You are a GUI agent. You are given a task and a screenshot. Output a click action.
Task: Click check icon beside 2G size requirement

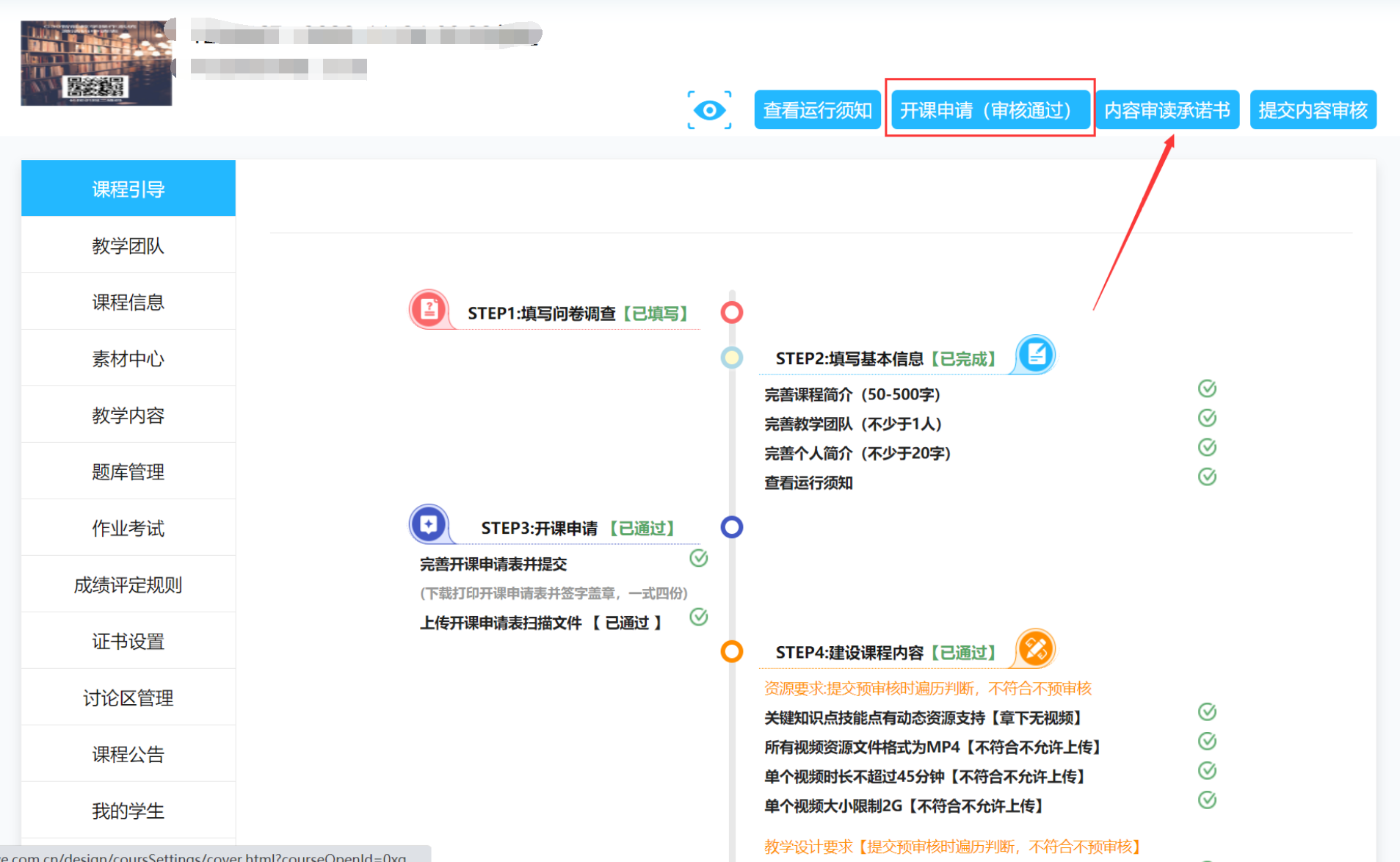click(1208, 800)
